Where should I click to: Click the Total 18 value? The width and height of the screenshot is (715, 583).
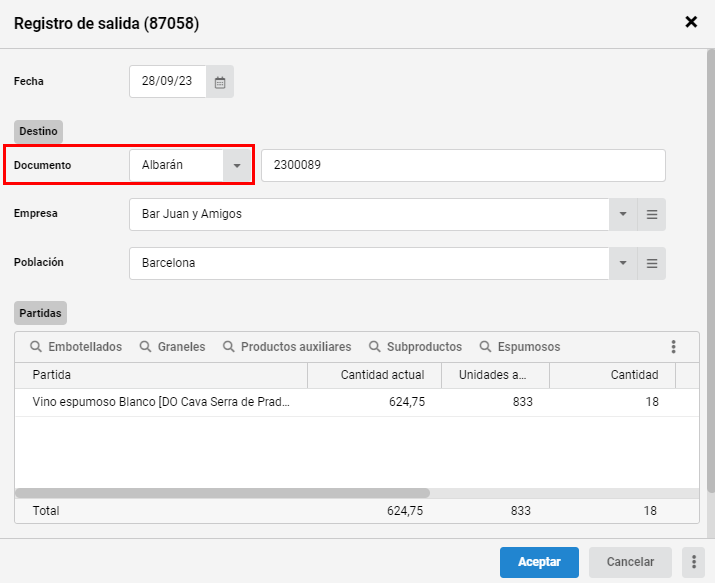click(650, 511)
